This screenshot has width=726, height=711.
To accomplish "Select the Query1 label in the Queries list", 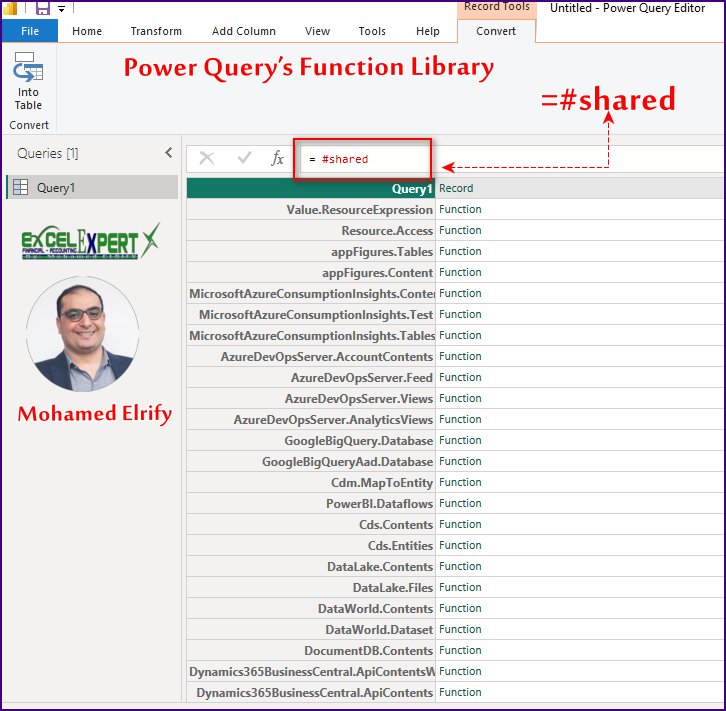I will (x=56, y=187).
